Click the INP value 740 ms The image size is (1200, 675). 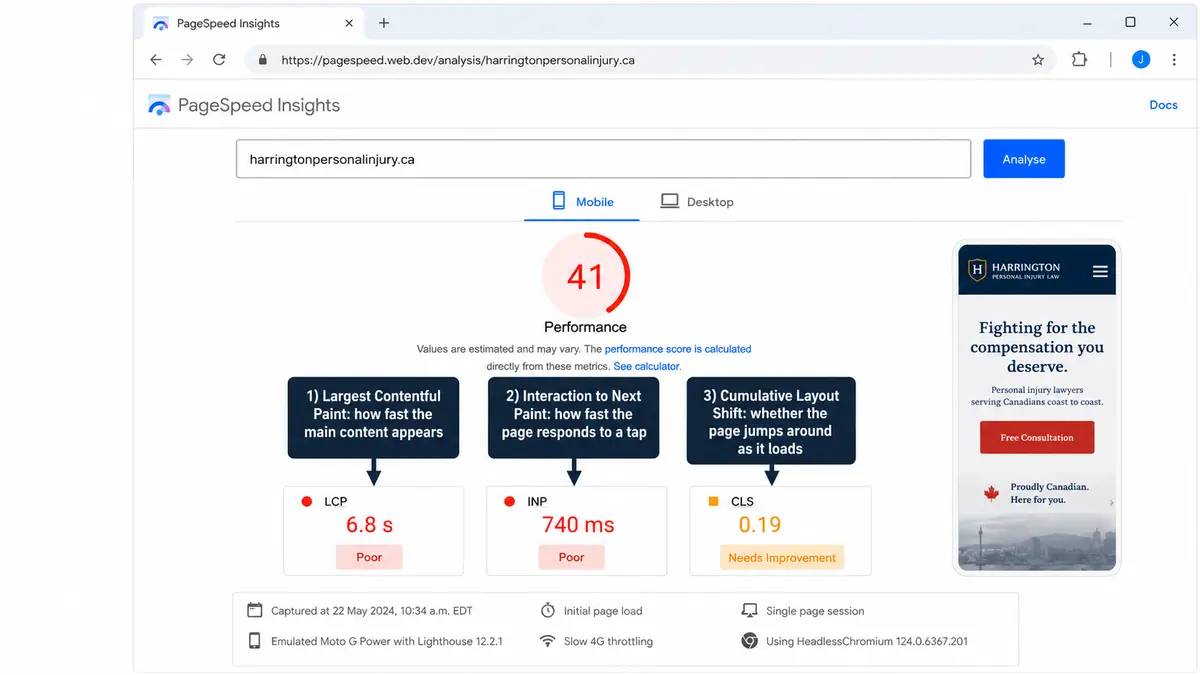coord(578,525)
